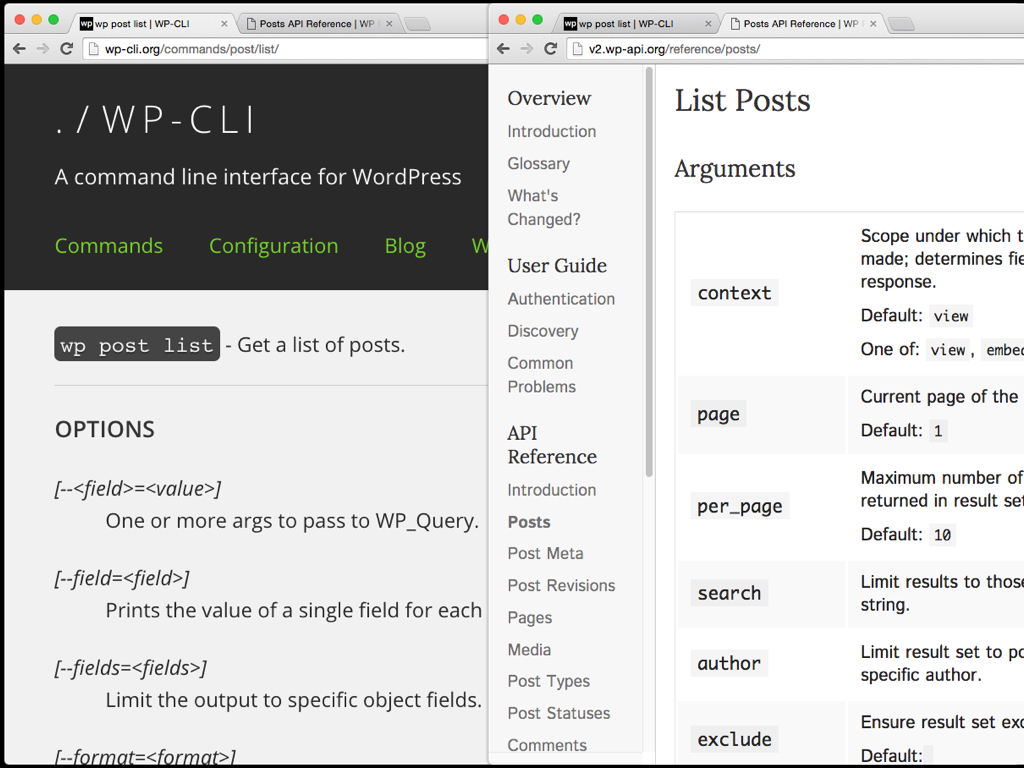Image resolution: width=1024 pixels, height=768 pixels.
Task: Open the ./WP-CLI site title
Action: click(x=155, y=120)
